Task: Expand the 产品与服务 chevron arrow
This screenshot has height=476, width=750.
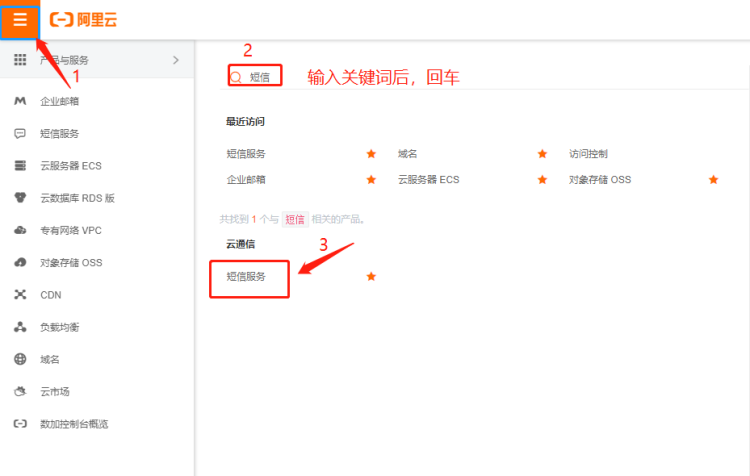Action: point(176,60)
